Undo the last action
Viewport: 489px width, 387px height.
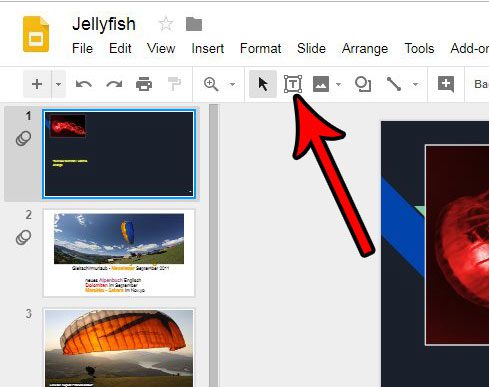[x=84, y=84]
